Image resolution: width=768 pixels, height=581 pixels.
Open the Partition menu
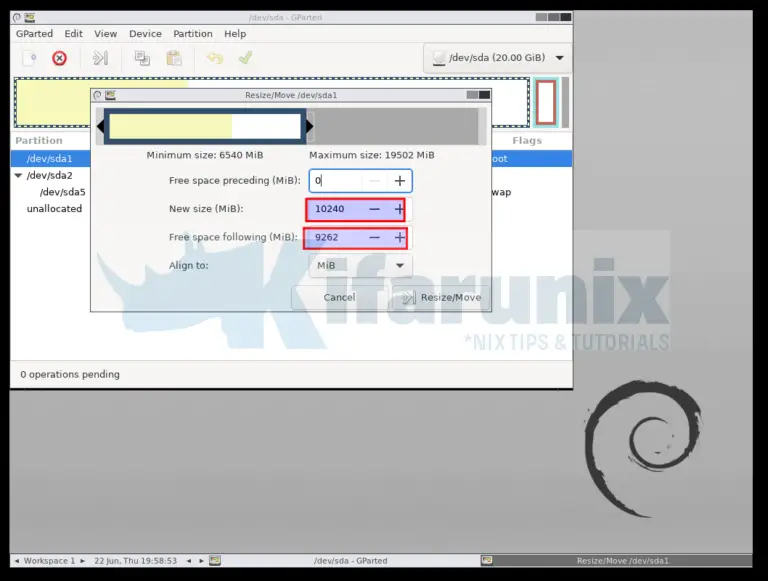(x=192, y=34)
